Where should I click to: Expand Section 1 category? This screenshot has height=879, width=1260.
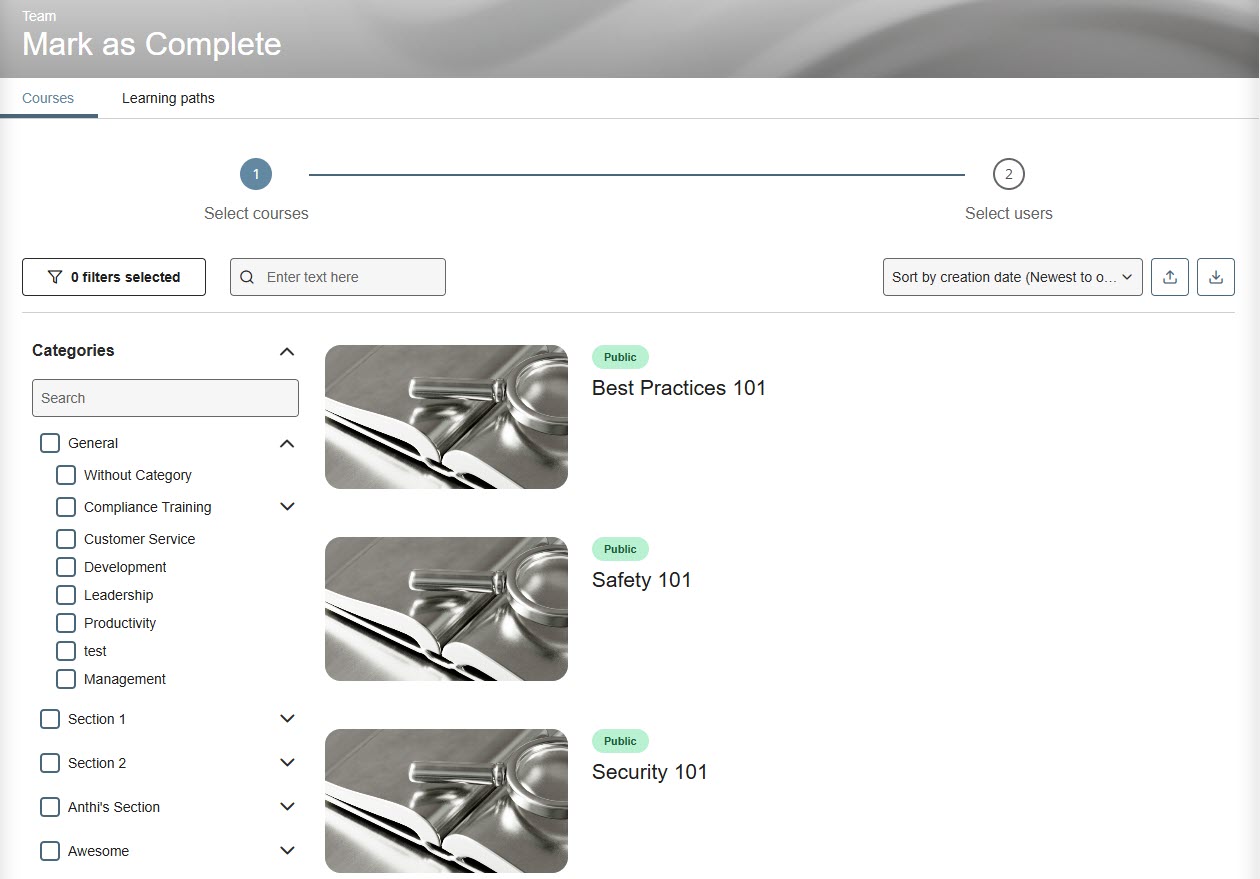point(287,719)
